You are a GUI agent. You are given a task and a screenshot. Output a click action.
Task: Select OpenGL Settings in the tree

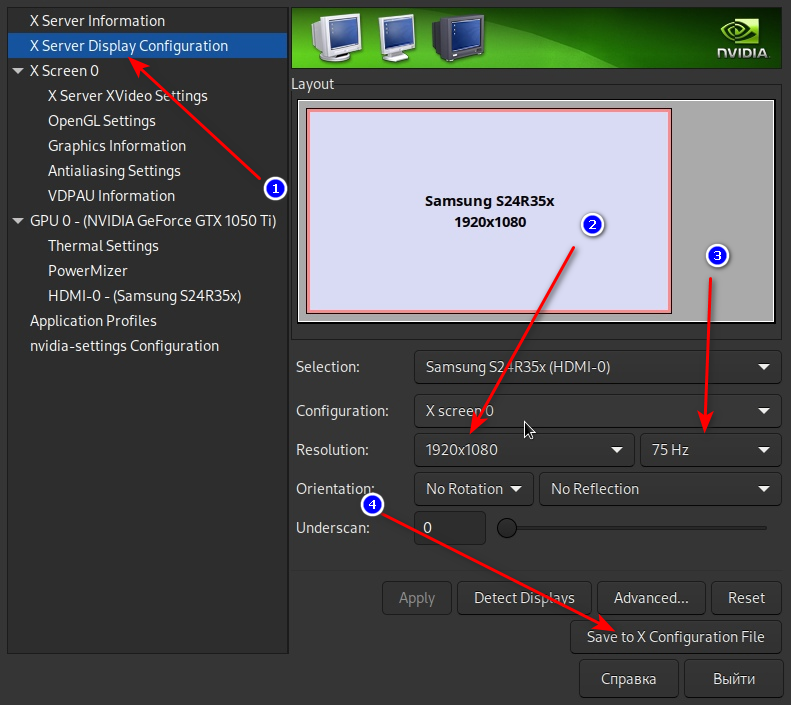tap(102, 121)
